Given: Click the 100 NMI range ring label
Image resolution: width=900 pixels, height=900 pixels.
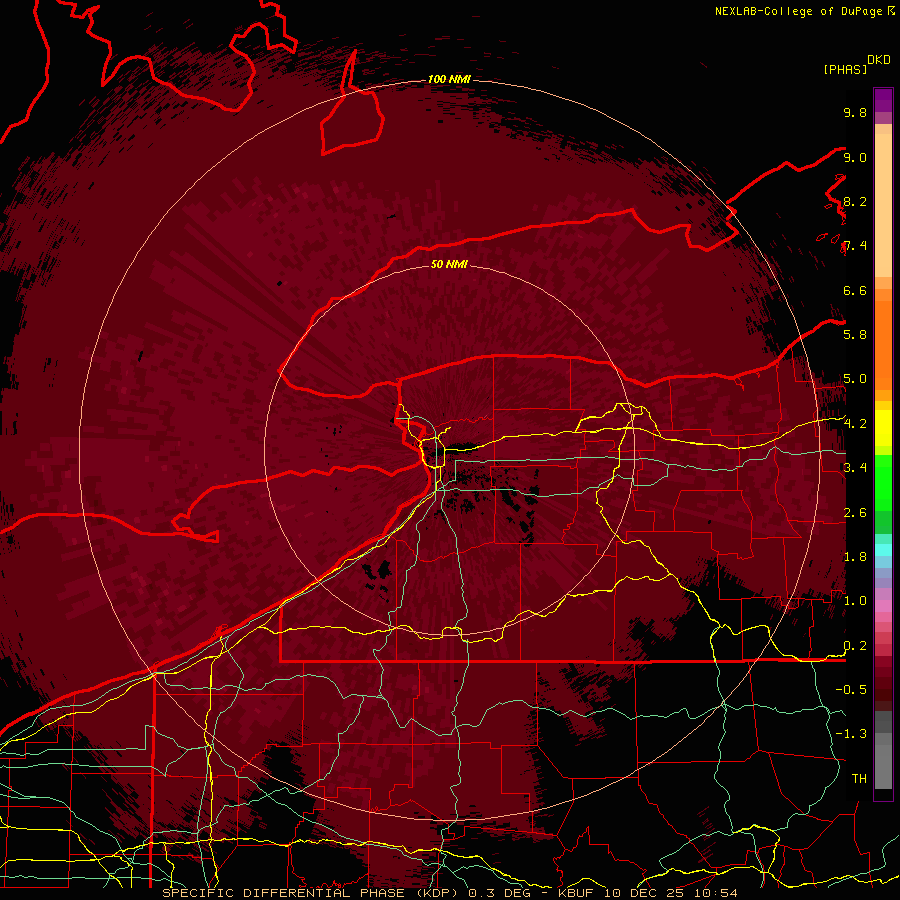Looking at the screenshot, I should [x=449, y=79].
